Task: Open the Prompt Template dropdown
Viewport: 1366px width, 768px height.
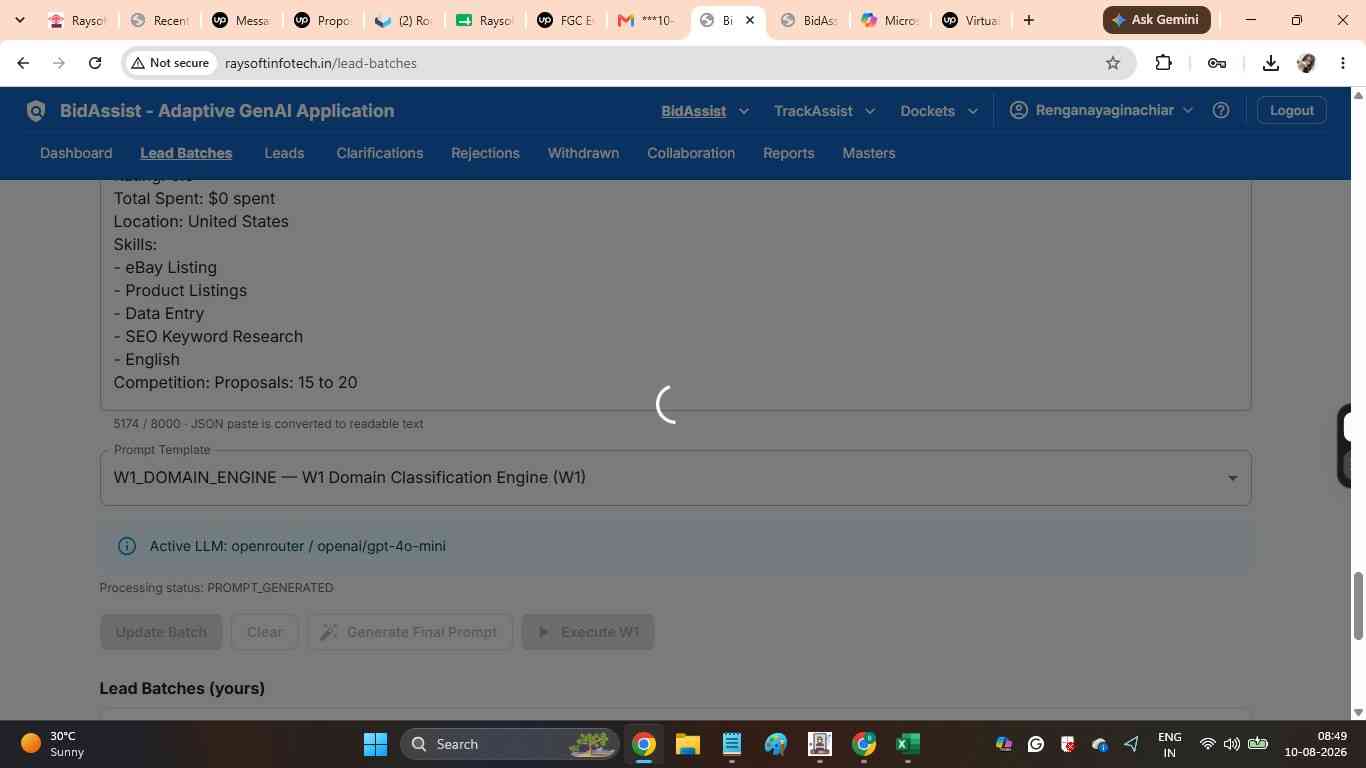Action: coord(676,478)
